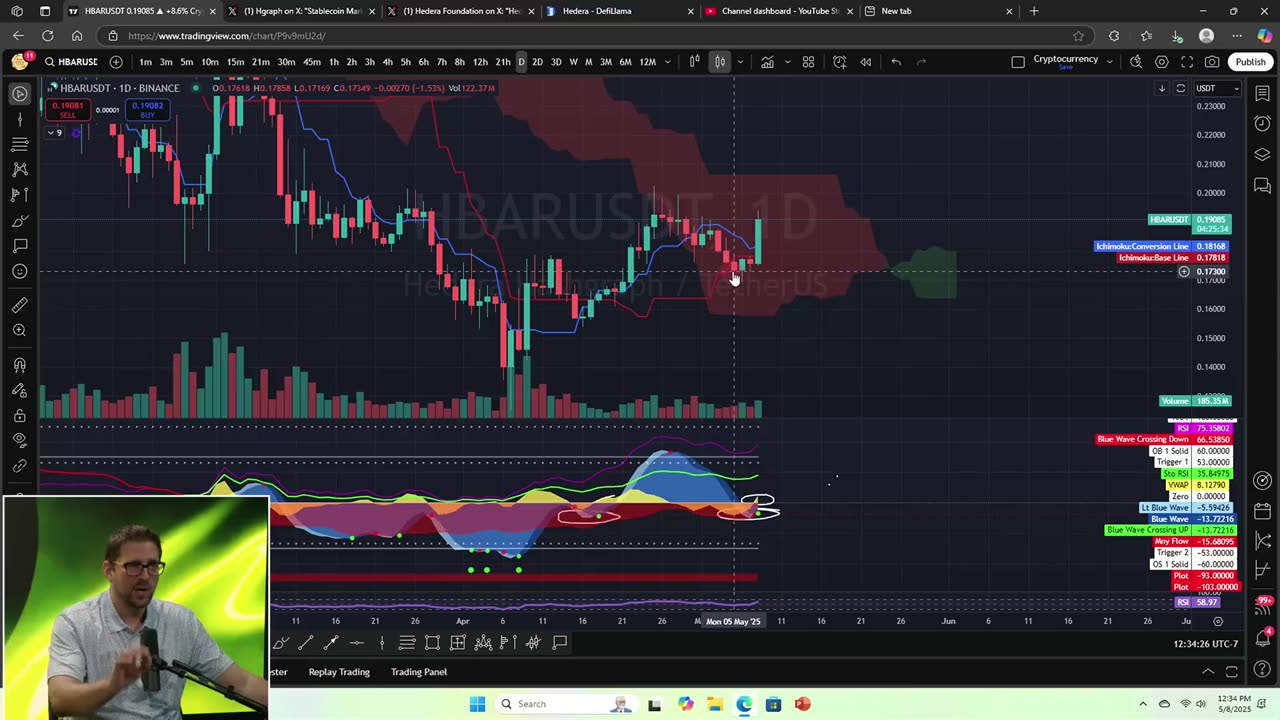Select the ruler measure tool
This screenshot has height=720, width=1280.
coord(20,305)
